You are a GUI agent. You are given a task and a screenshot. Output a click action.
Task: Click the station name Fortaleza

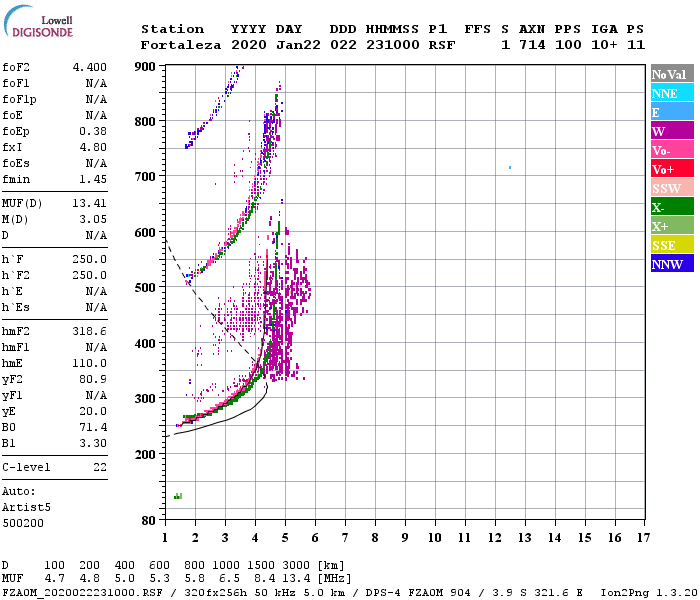181,45
